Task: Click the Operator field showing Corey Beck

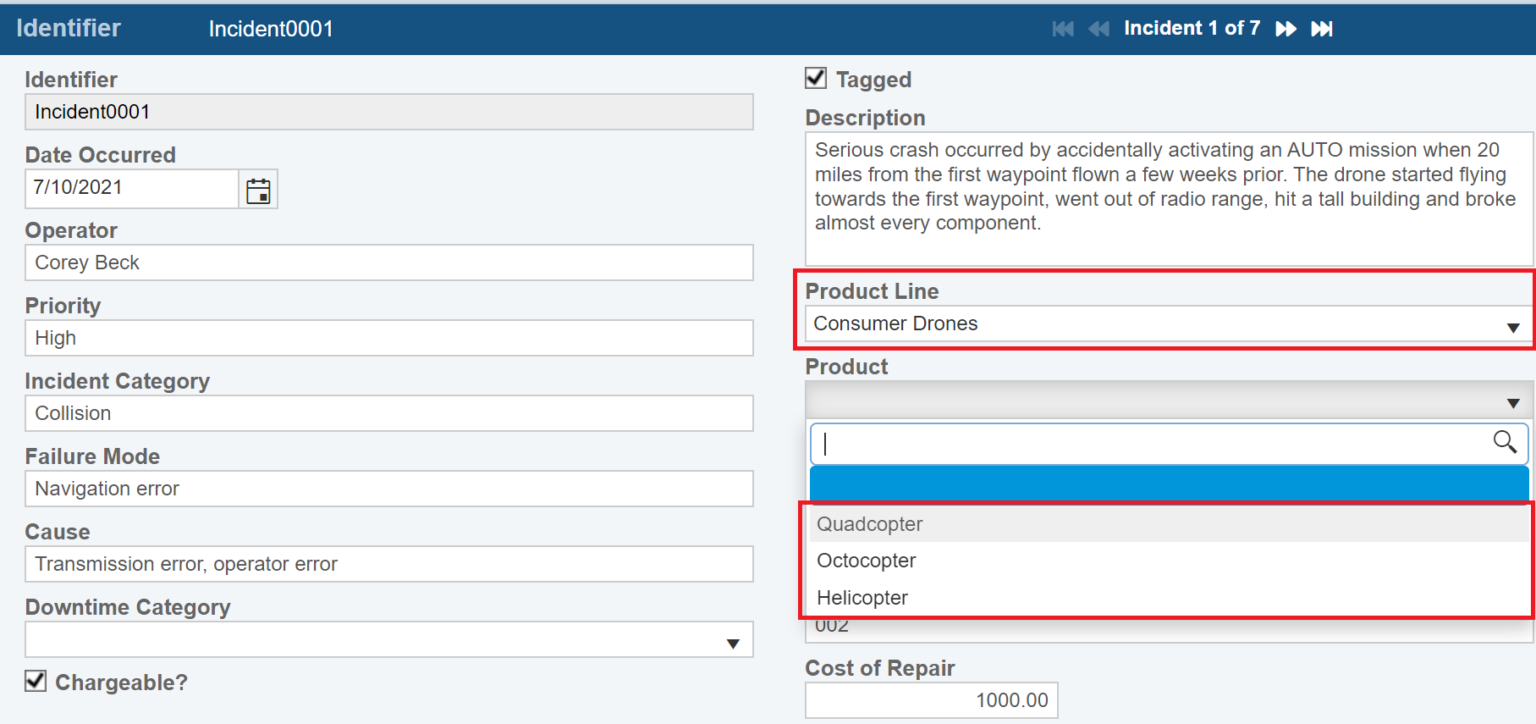Action: 389,262
